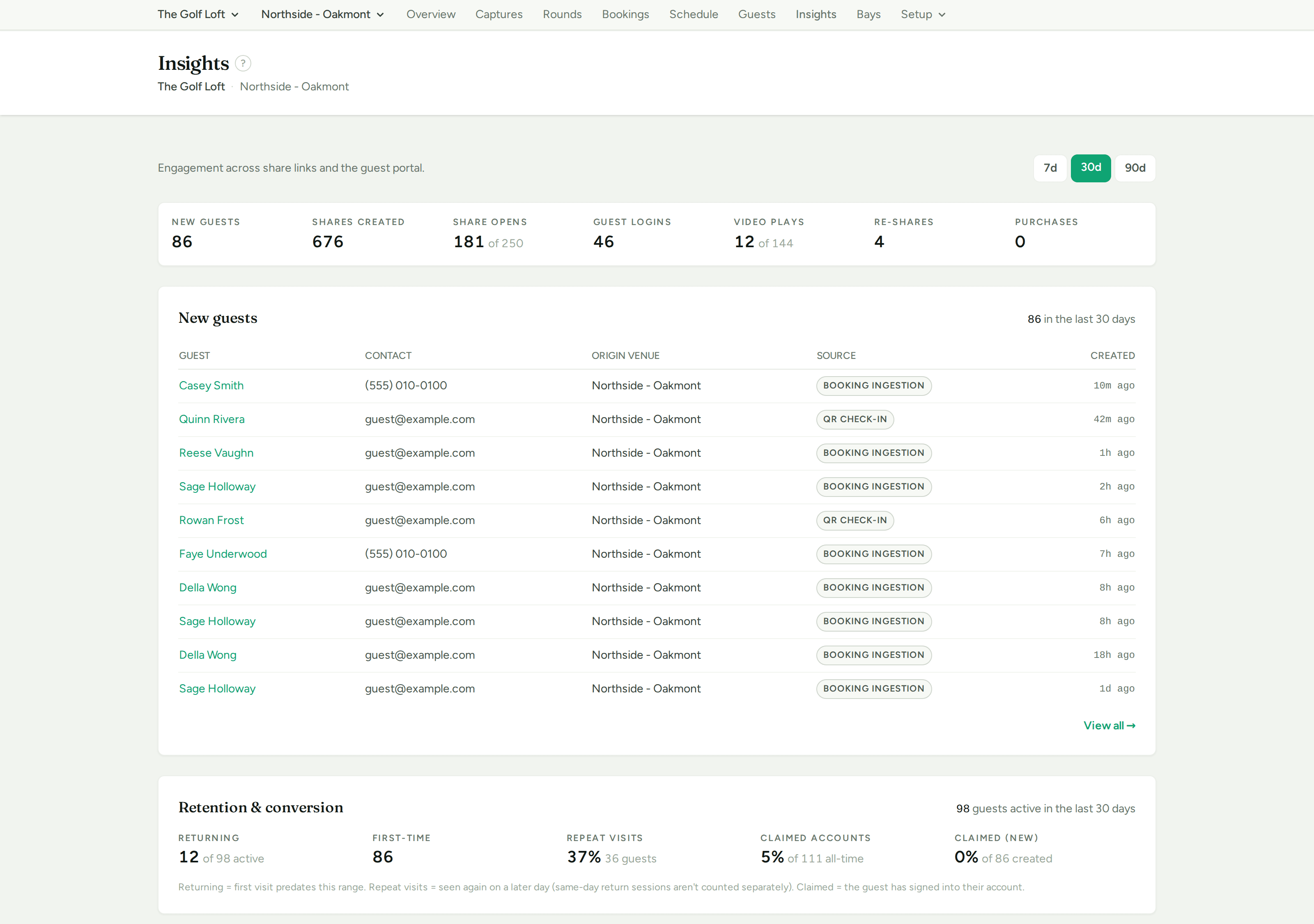Click the Origin Venue column header

click(625, 356)
